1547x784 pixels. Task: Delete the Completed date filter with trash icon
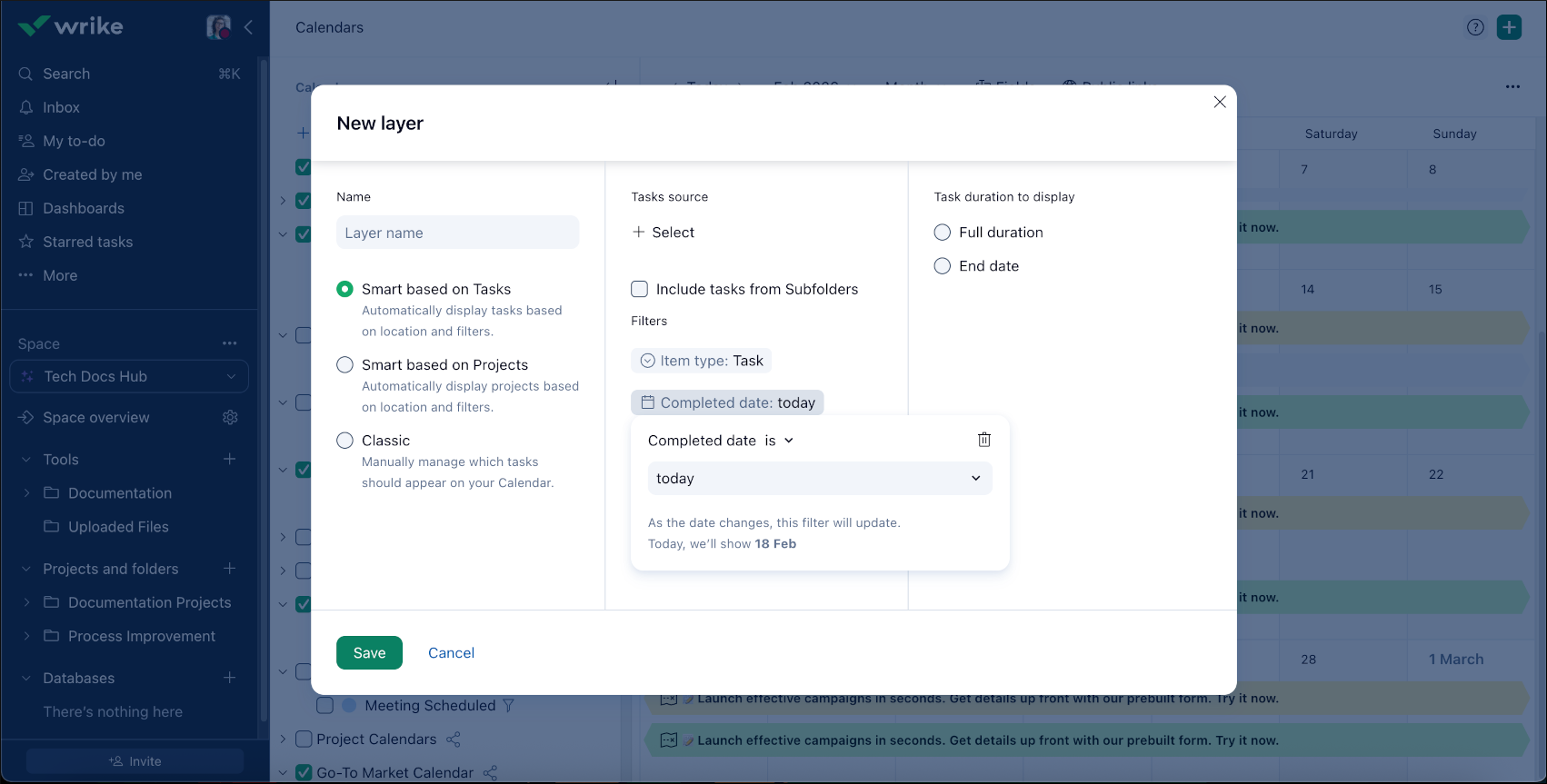[983, 440]
